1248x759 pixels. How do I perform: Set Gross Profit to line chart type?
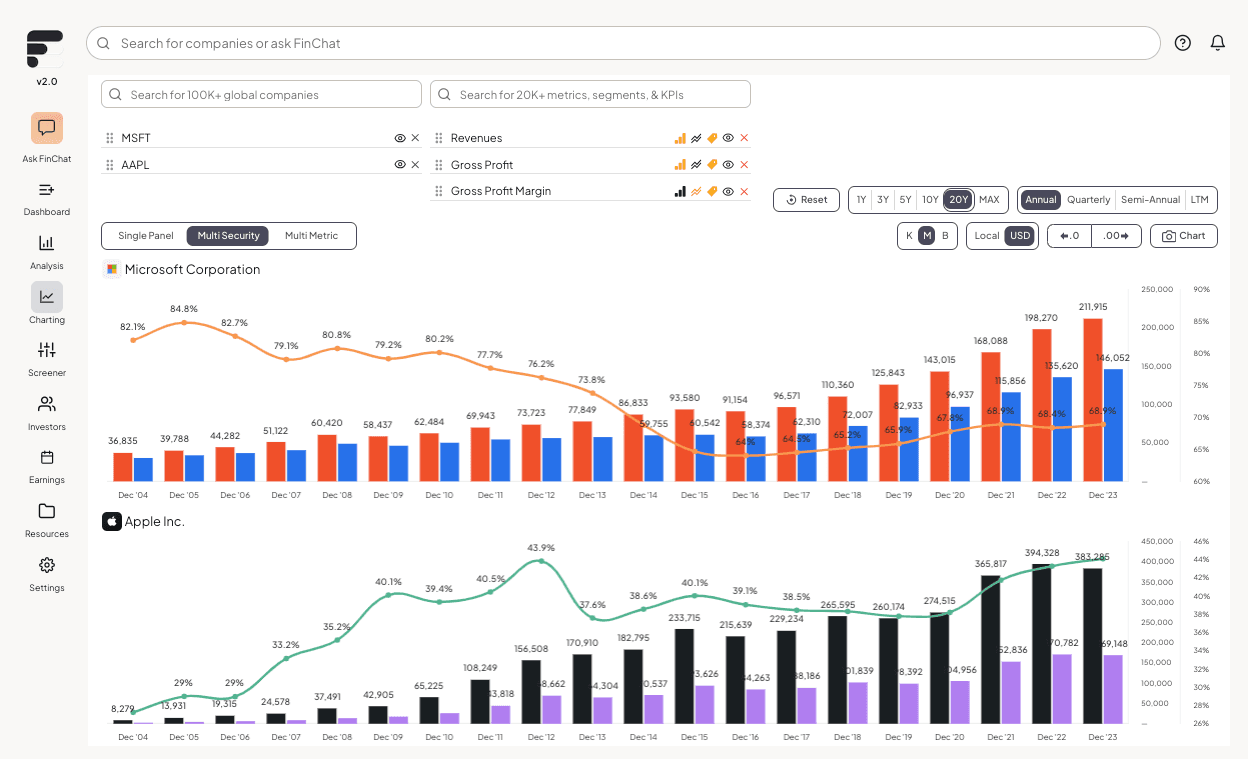coord(696,165)
